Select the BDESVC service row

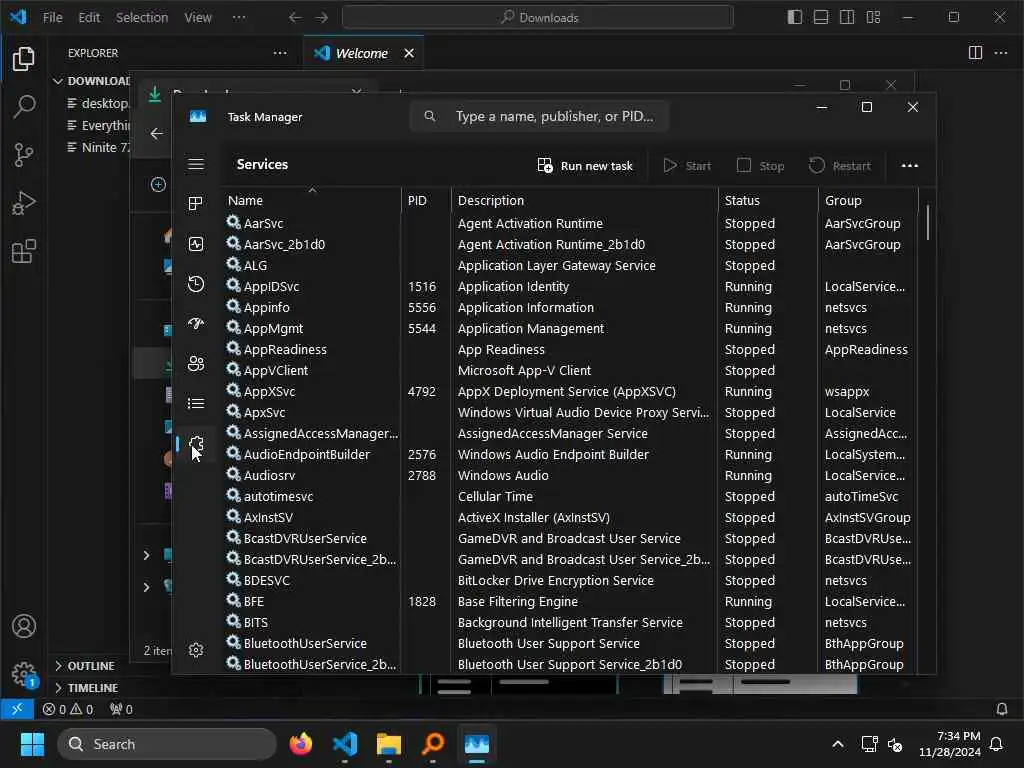click(x=570, y=581)
